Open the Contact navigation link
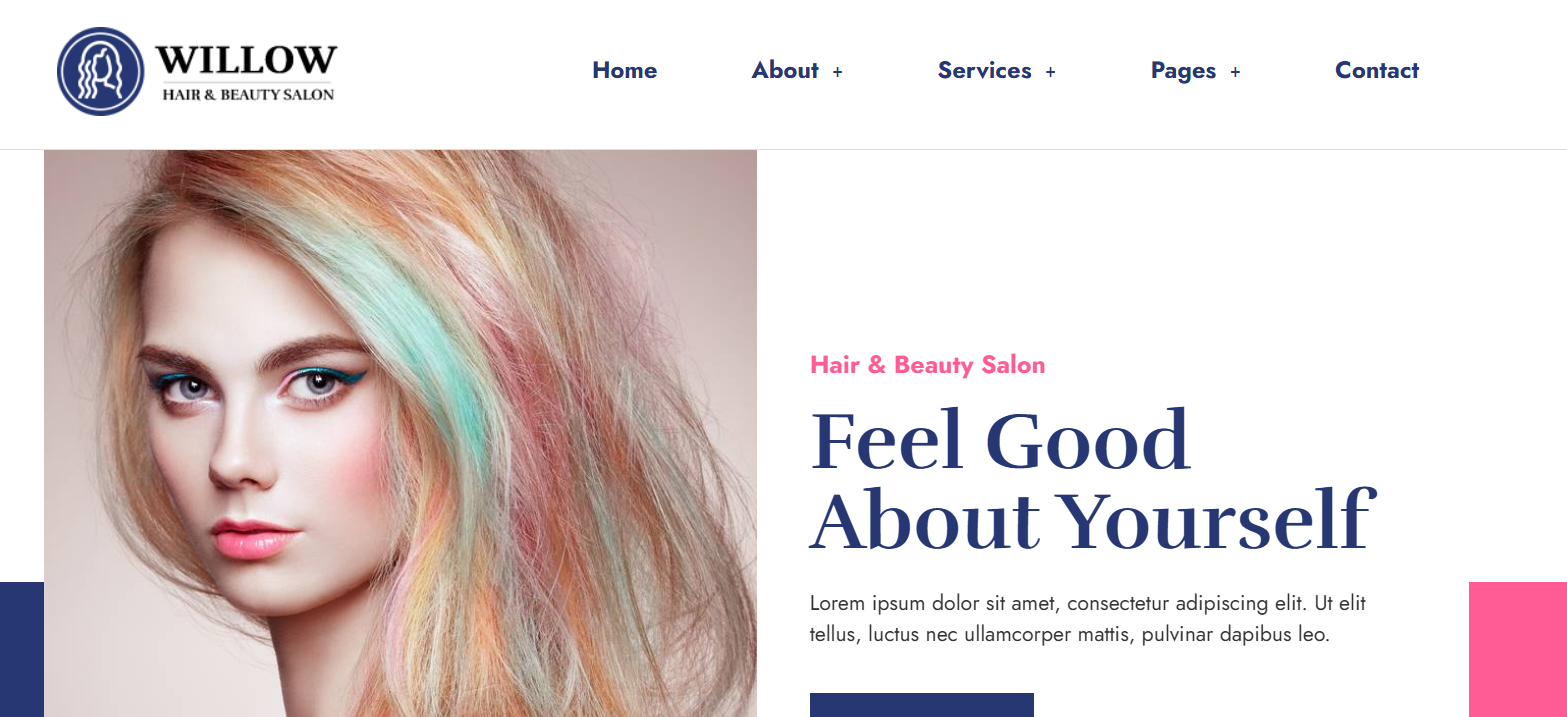 click(x=1377, y=70)
